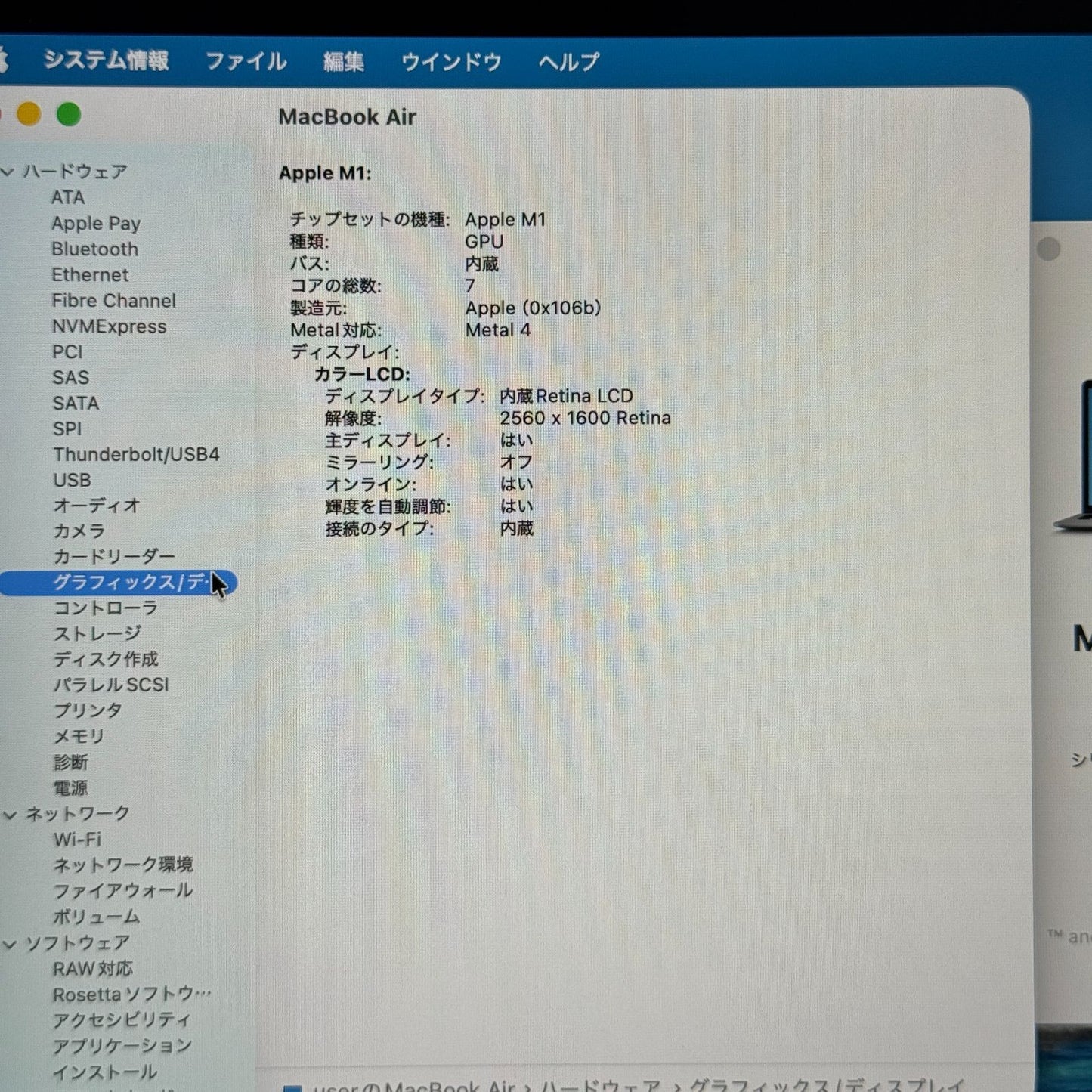Image resolution: width=1092 pixels, height=1092 pixels.
Task: Minimize the window with yellow button
Action: tap(29, 115)
